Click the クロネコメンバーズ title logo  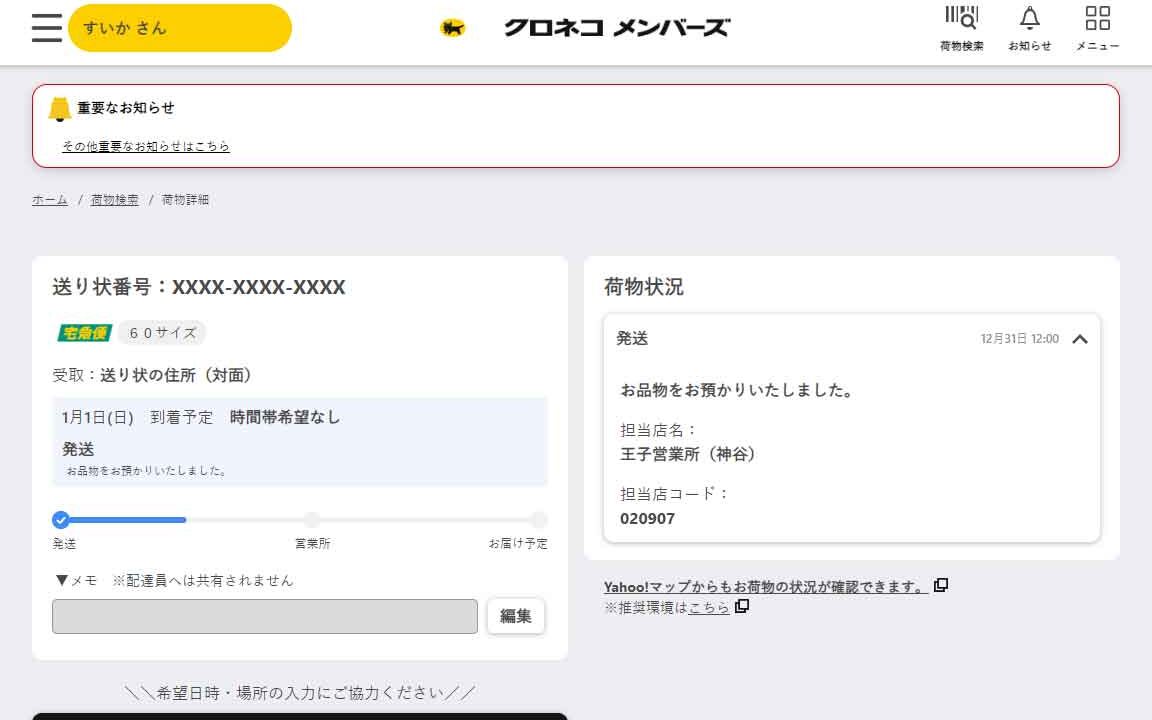pos(616,28)
